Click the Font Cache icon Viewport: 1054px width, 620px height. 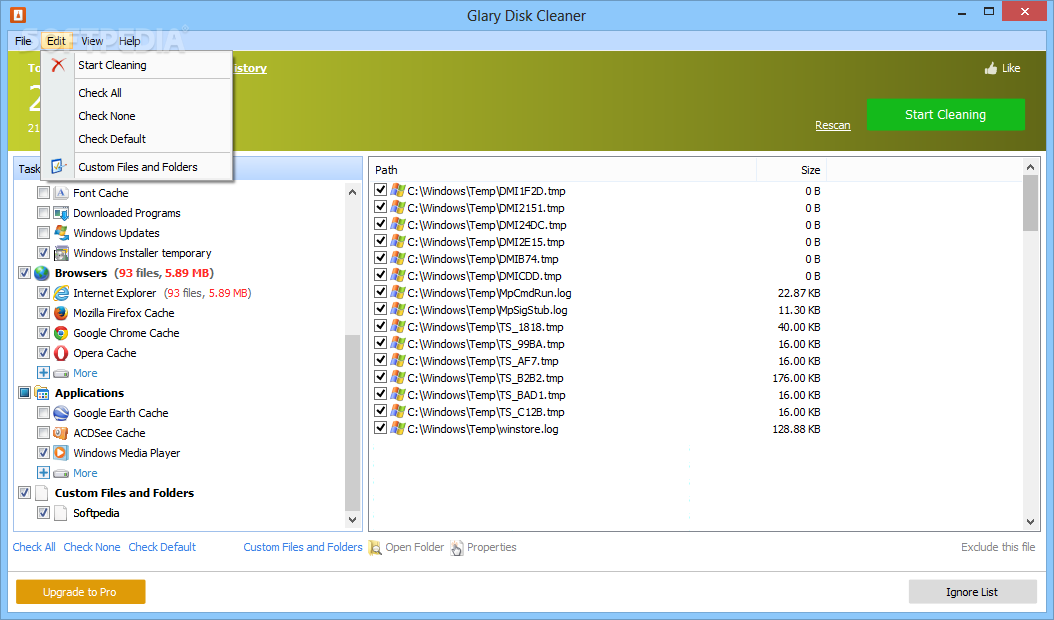pyautogui.click(x=61, y=193)
